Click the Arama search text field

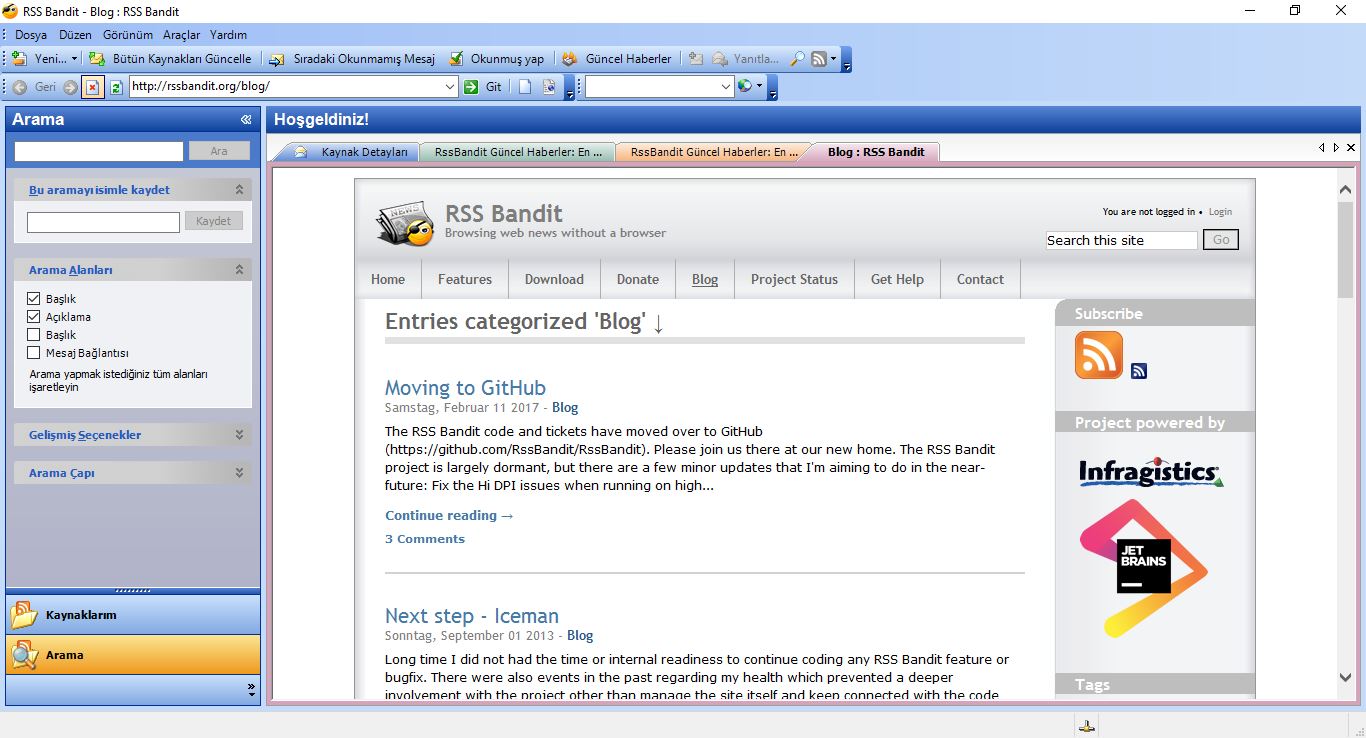click(x=99, y=151)
